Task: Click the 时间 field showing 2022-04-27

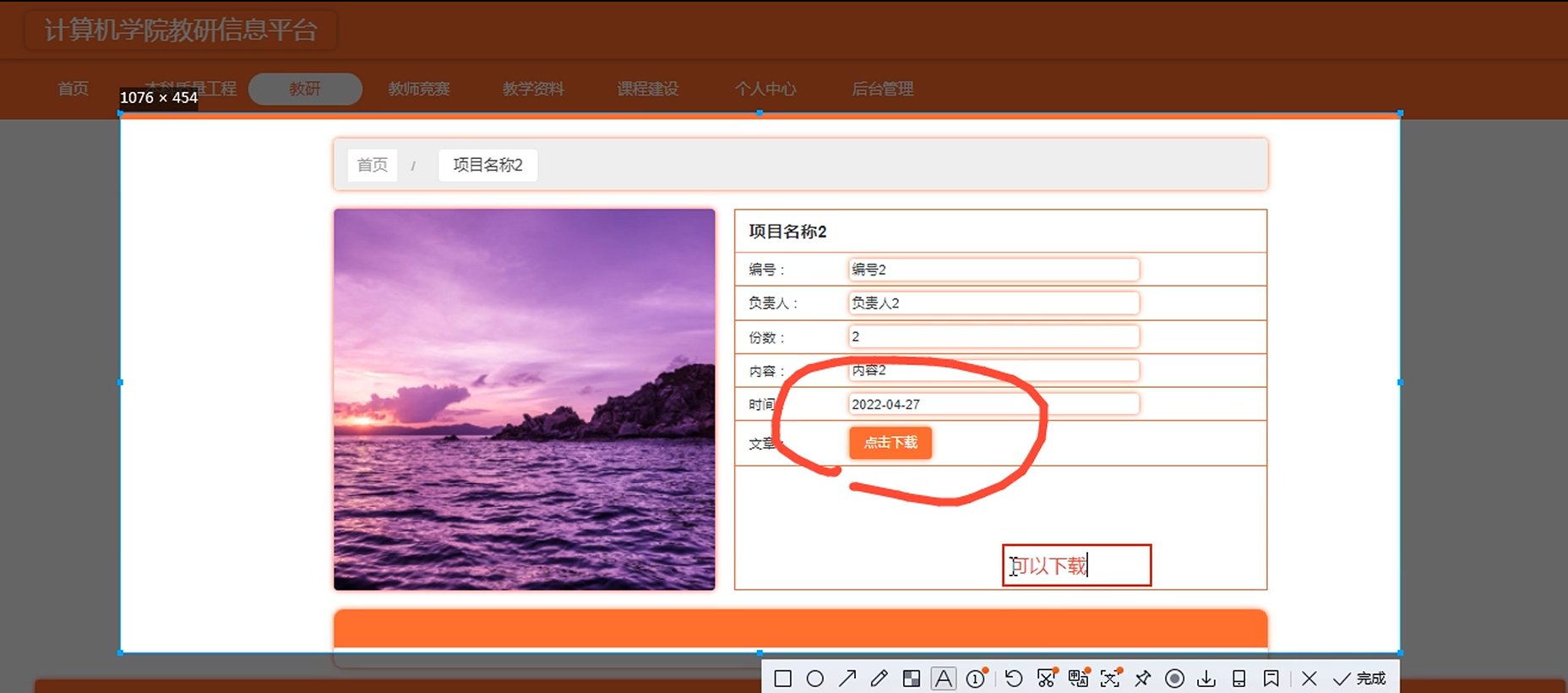Action: (x=993, y=404)
